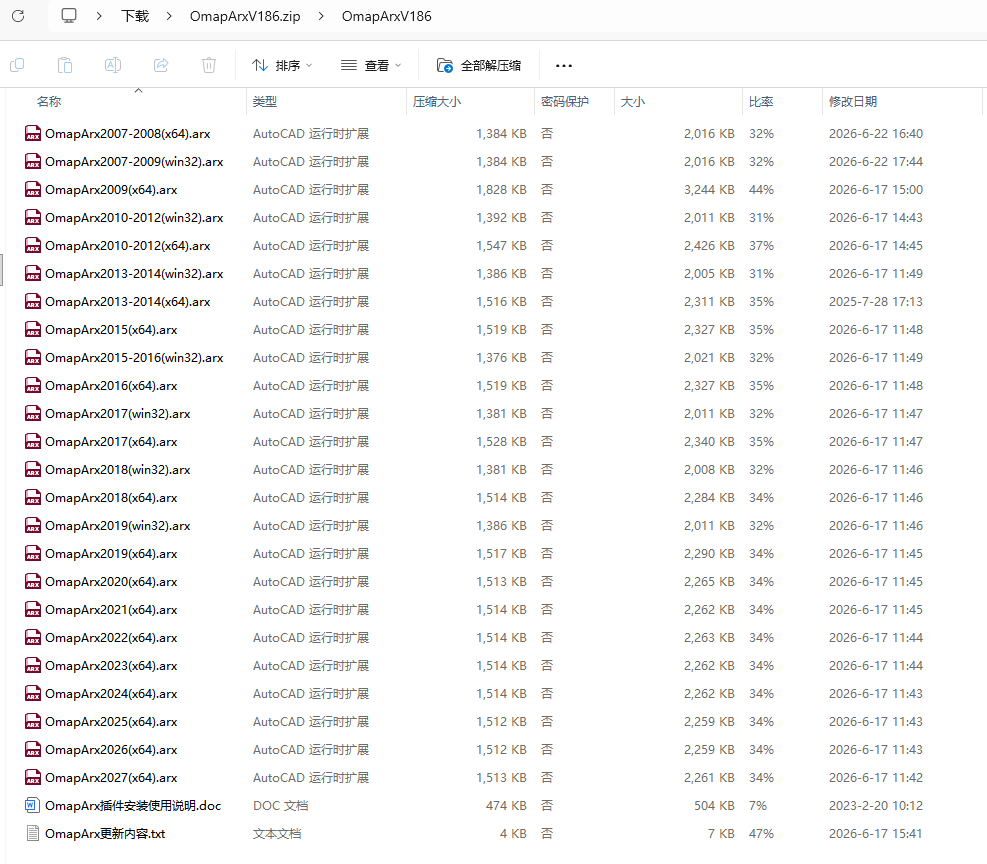Click the 47% ratio value

tap(761, 834)
